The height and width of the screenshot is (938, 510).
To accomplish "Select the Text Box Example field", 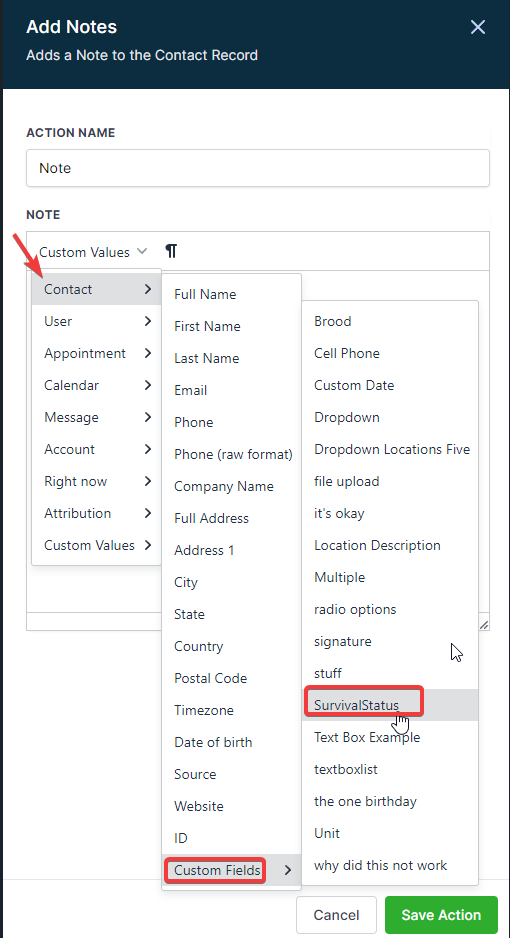I will pyautogui.click(x=390, y=737).
